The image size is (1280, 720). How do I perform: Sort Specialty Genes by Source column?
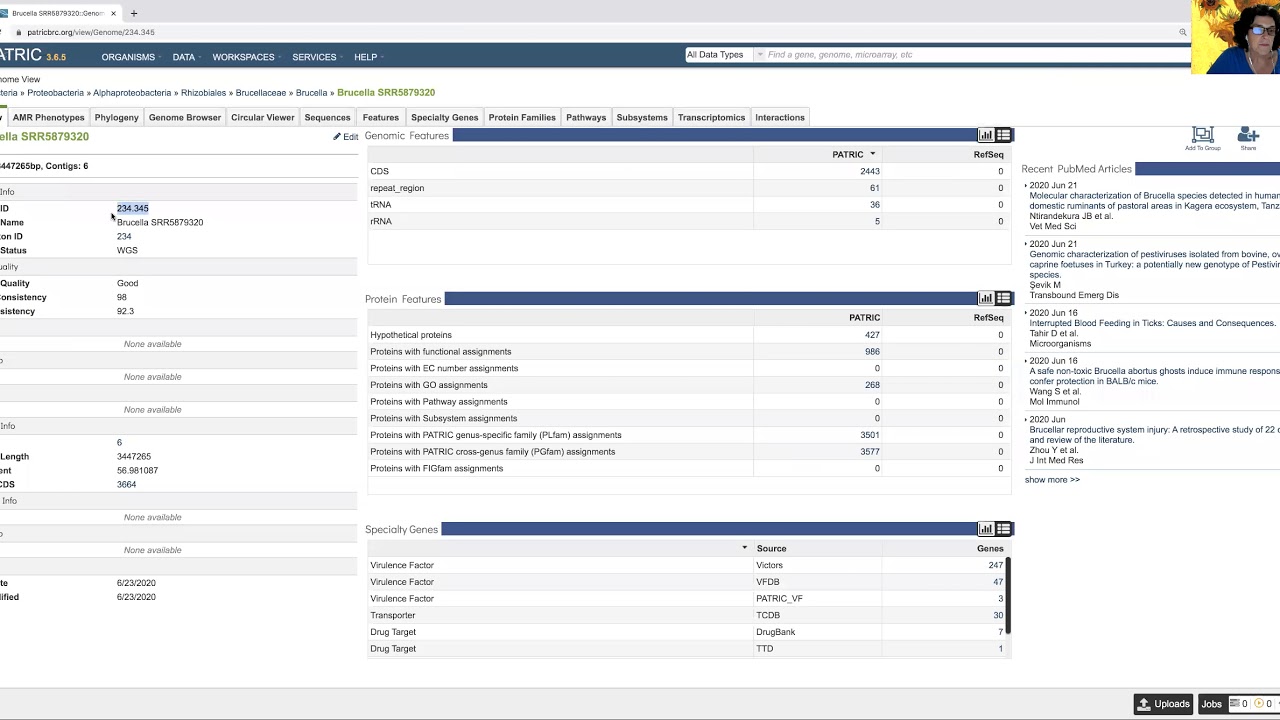click(x=771, y=548)
